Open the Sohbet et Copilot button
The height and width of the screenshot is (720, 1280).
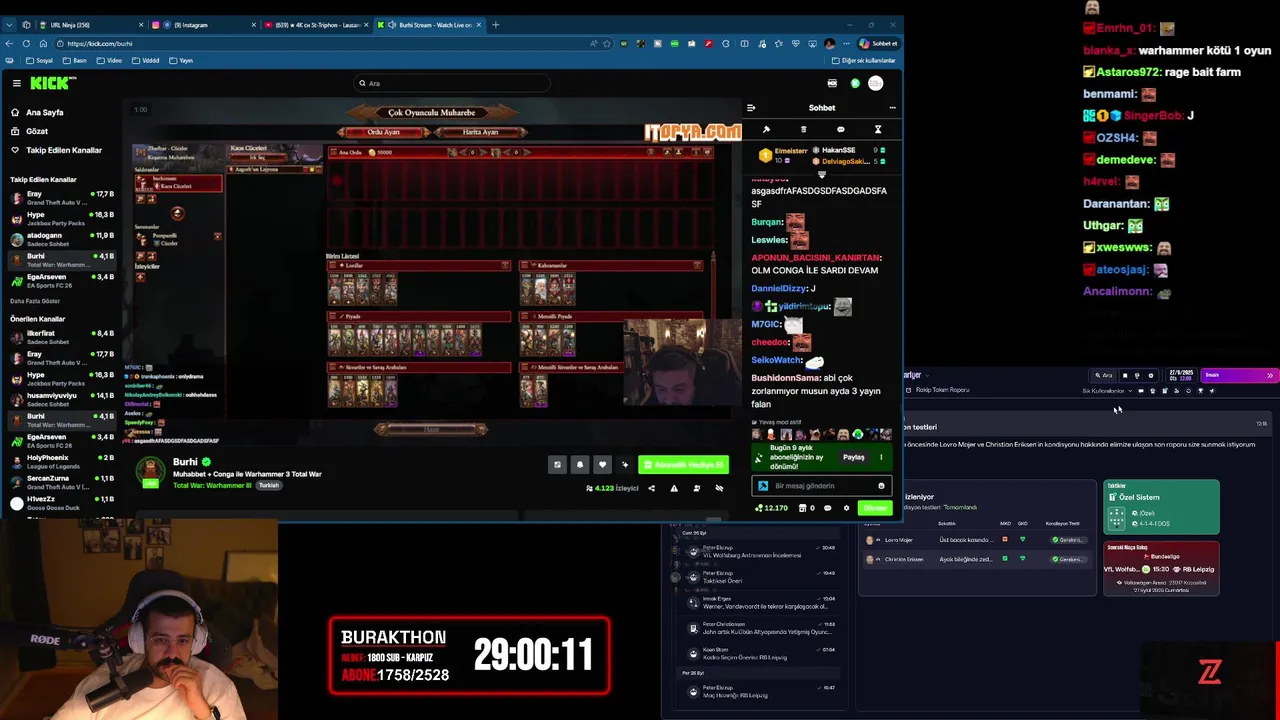point(878,44)
